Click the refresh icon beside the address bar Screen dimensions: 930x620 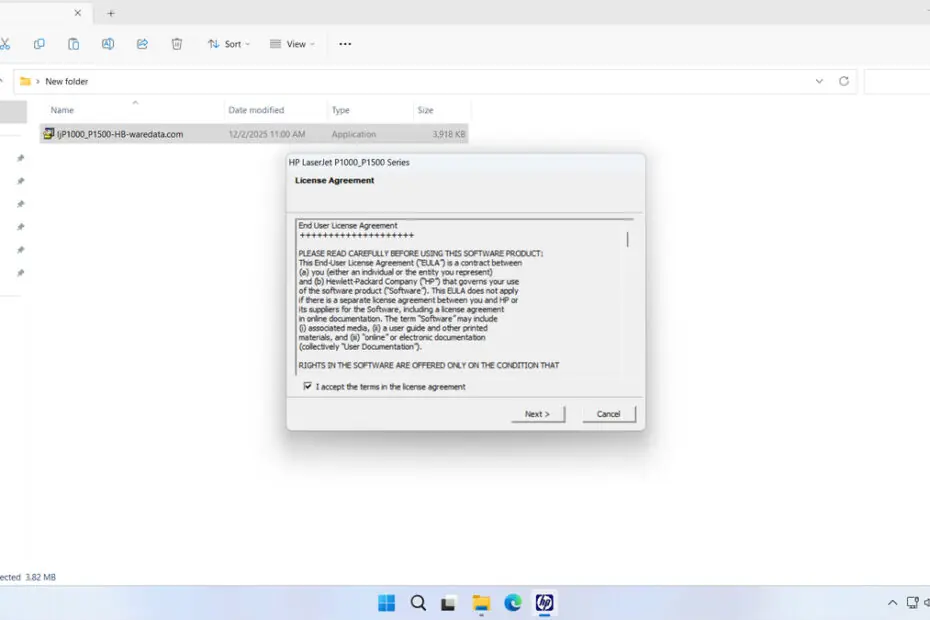[843, 81]
